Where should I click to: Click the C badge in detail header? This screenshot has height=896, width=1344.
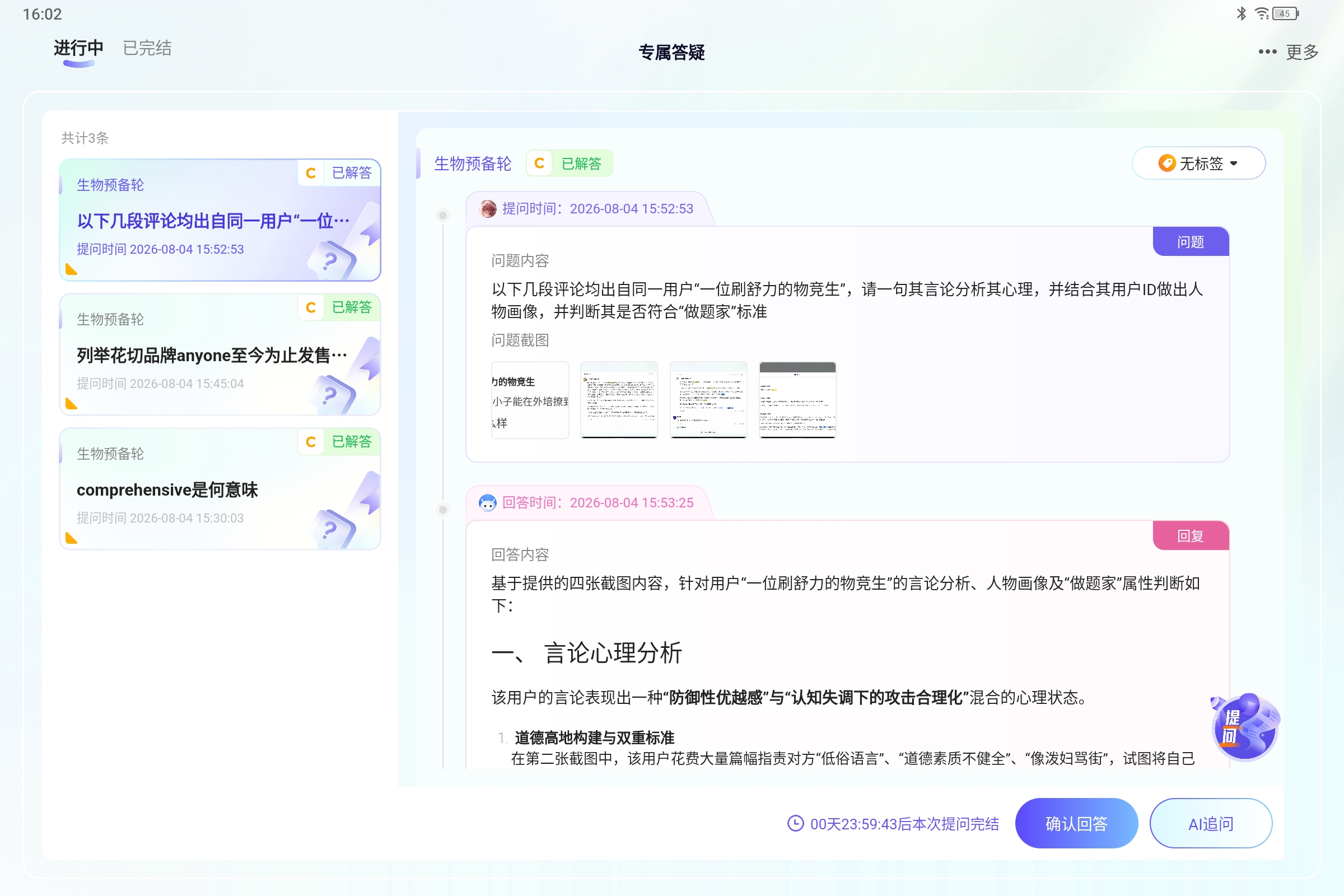coord(539,164)
